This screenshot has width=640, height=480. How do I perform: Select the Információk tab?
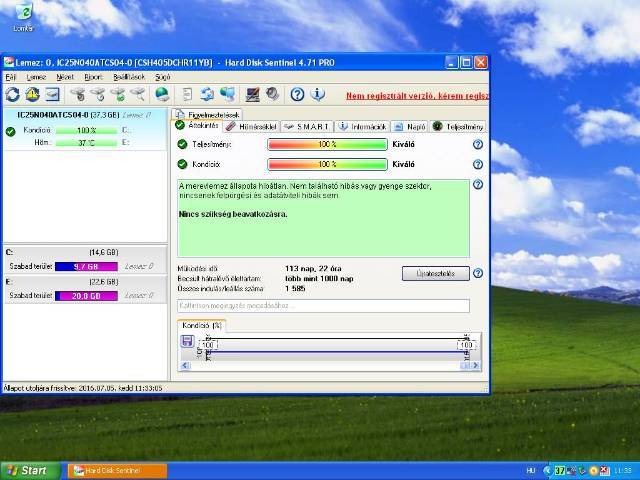point(361,127)
